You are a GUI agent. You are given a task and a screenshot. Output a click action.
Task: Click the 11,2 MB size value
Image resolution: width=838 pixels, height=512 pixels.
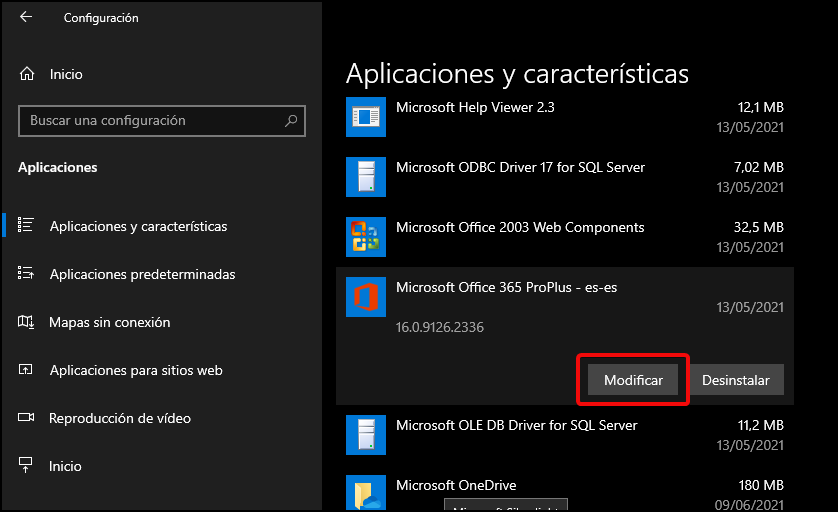(761, 425)
